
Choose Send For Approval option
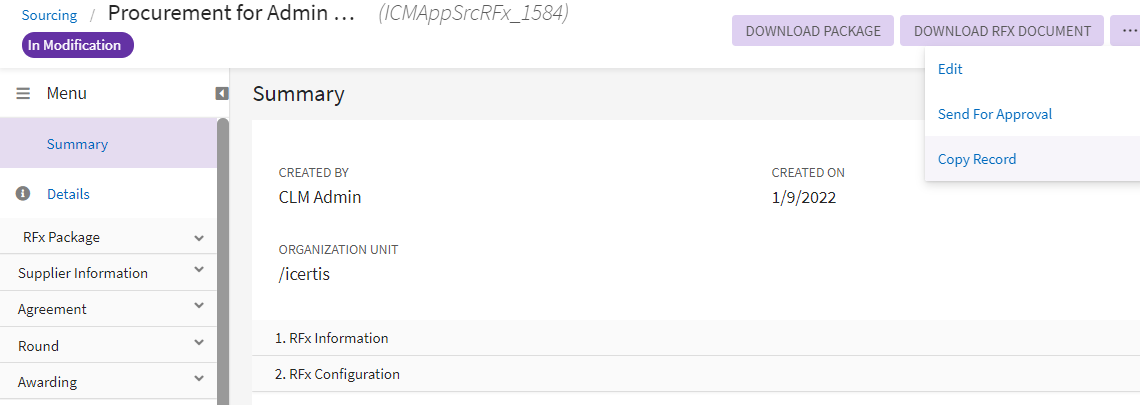click(995, 114)
